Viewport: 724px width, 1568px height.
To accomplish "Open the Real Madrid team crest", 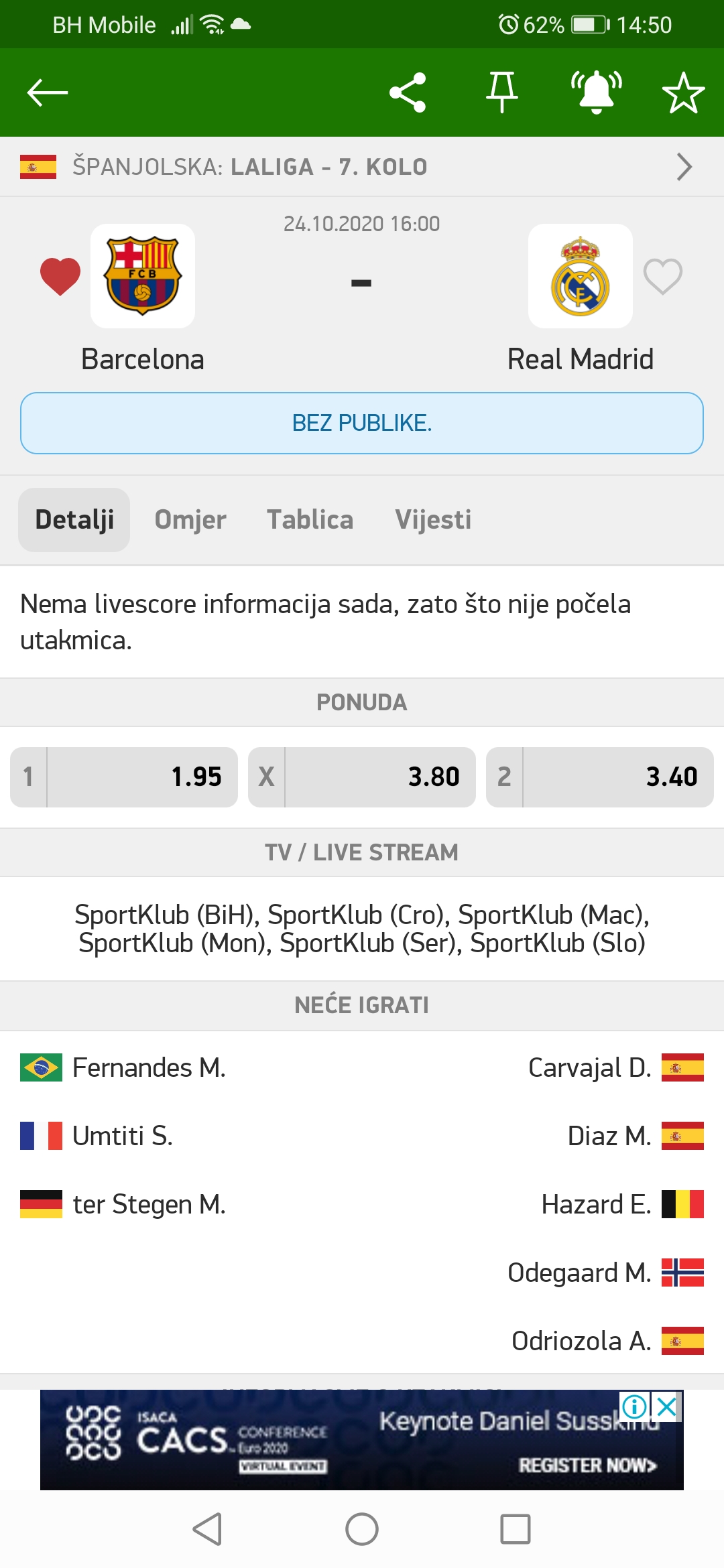I will pyautogui.click(x=581, y=275).
